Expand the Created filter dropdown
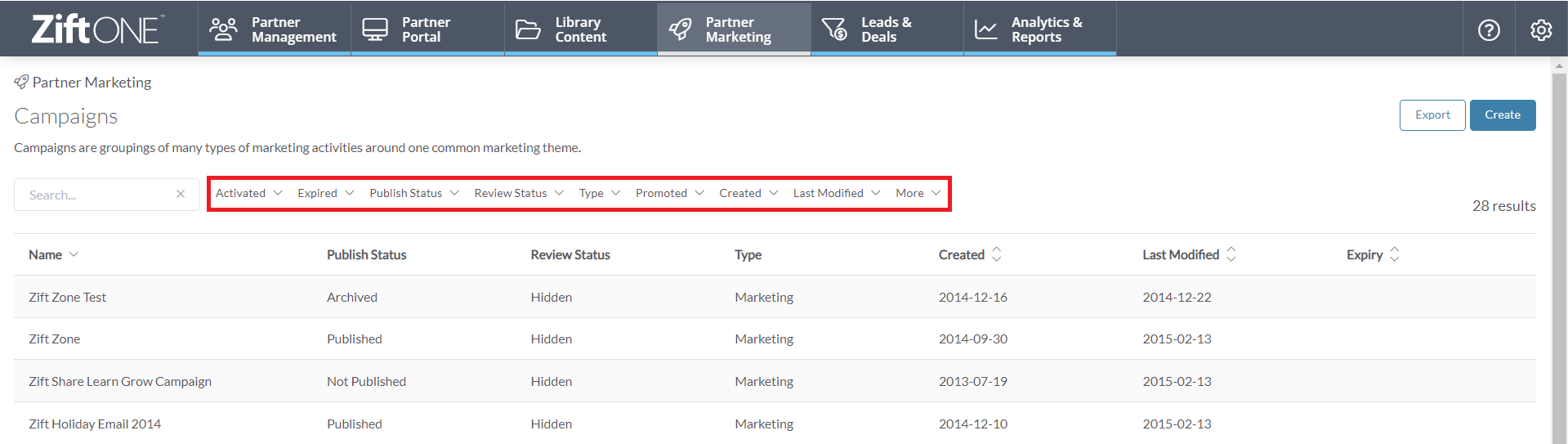1568x444 pixels. coord(748,193)
